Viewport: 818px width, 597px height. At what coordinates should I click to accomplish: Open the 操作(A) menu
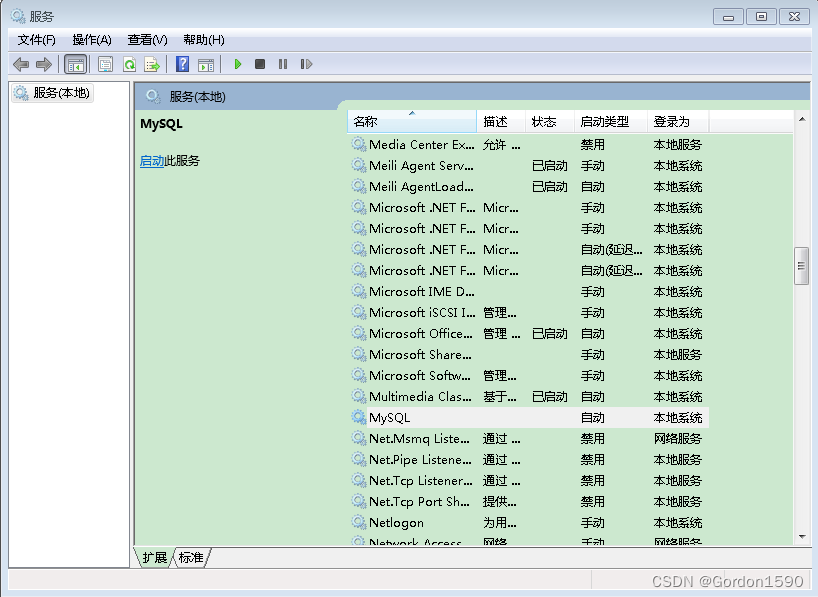click(x=91, y=39)
